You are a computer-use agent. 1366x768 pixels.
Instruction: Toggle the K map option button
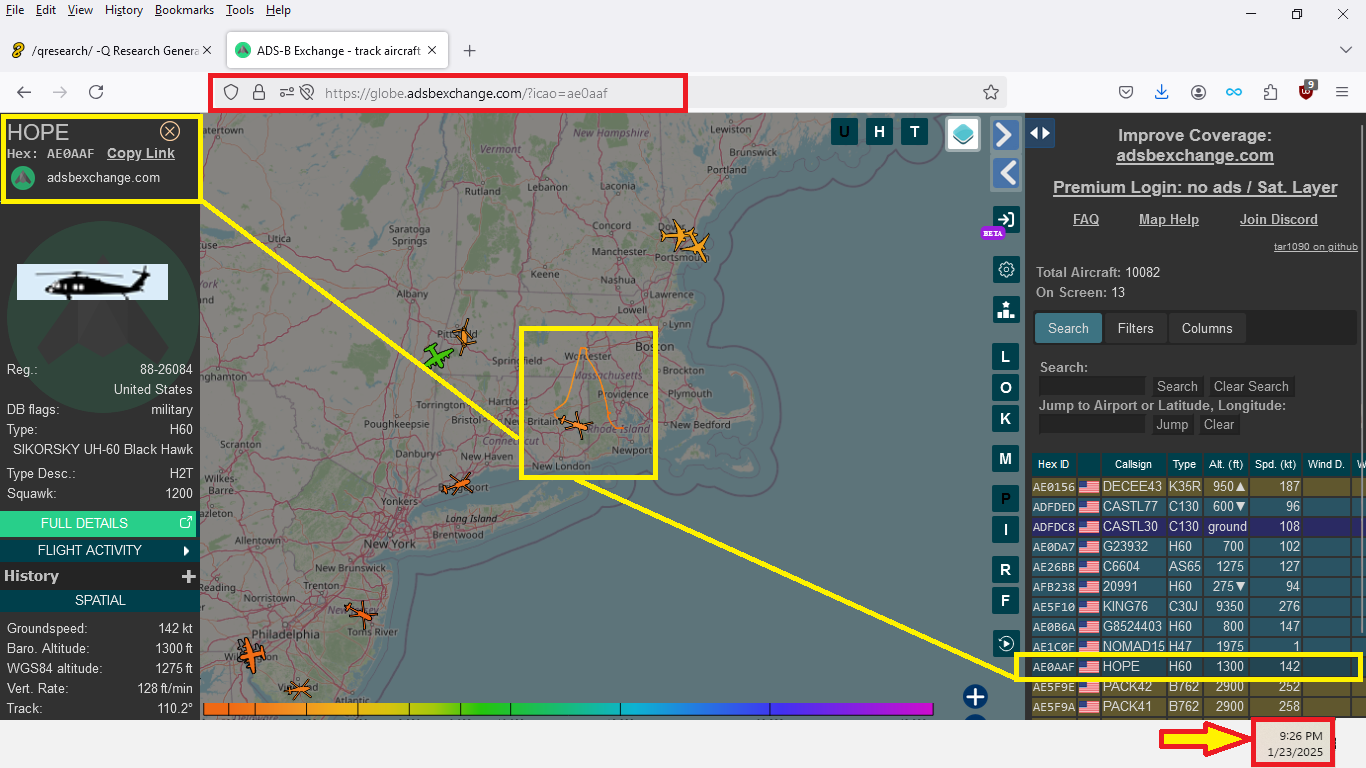click(1006, 419)
